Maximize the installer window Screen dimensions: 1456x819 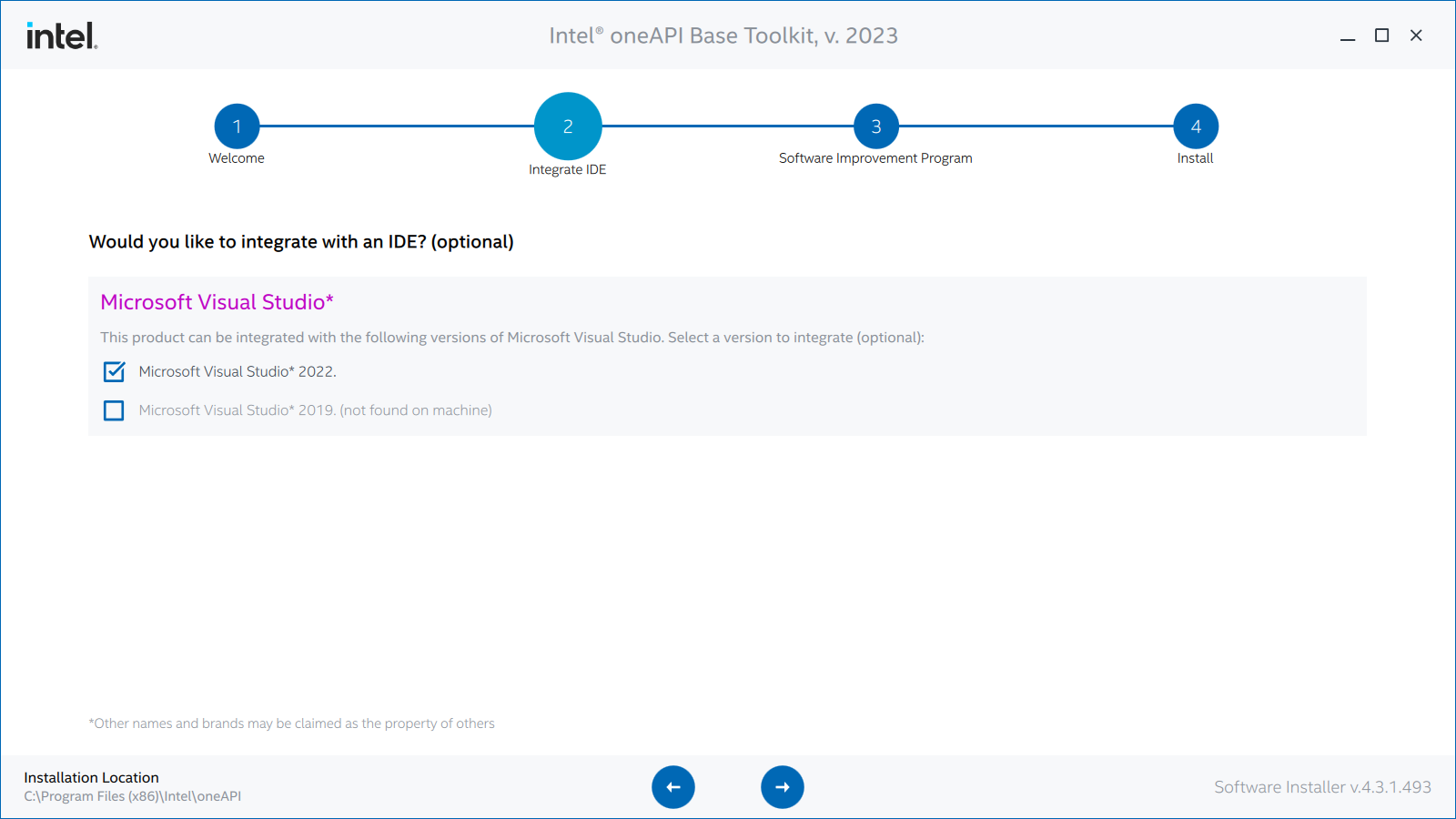[1381, 35]
